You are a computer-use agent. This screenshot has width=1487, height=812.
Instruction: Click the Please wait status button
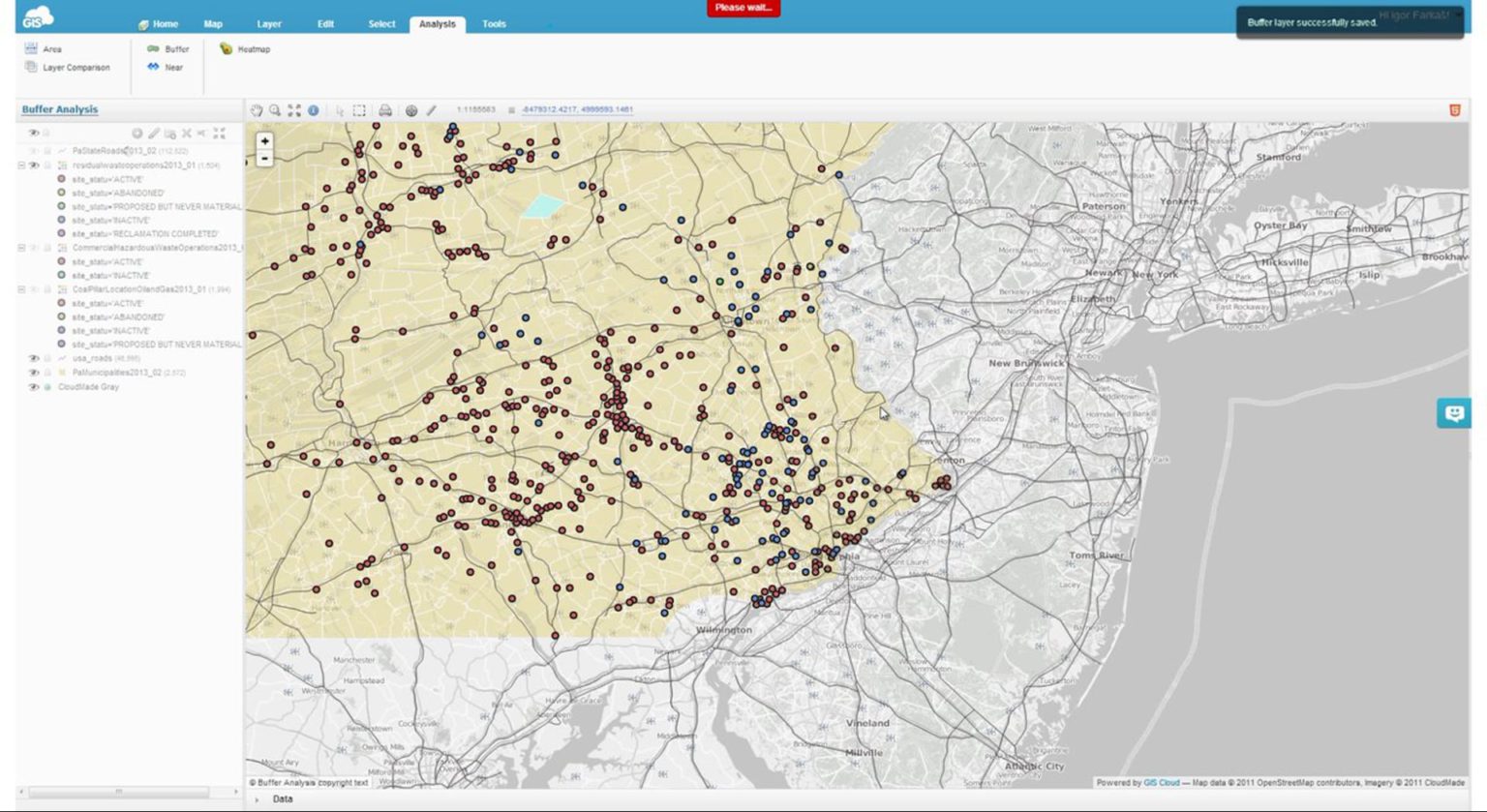pos(743,8)
